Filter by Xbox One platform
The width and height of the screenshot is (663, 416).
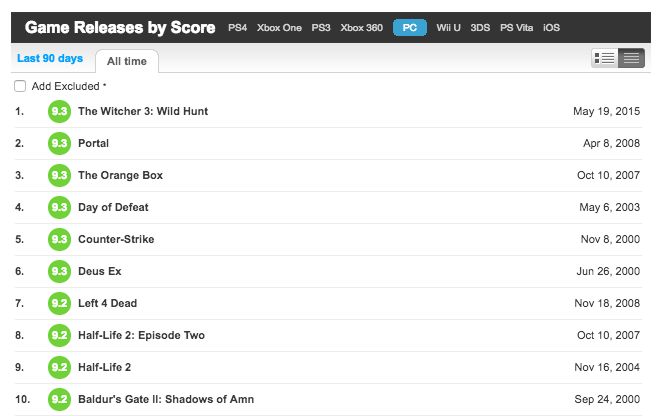(279, 28)
